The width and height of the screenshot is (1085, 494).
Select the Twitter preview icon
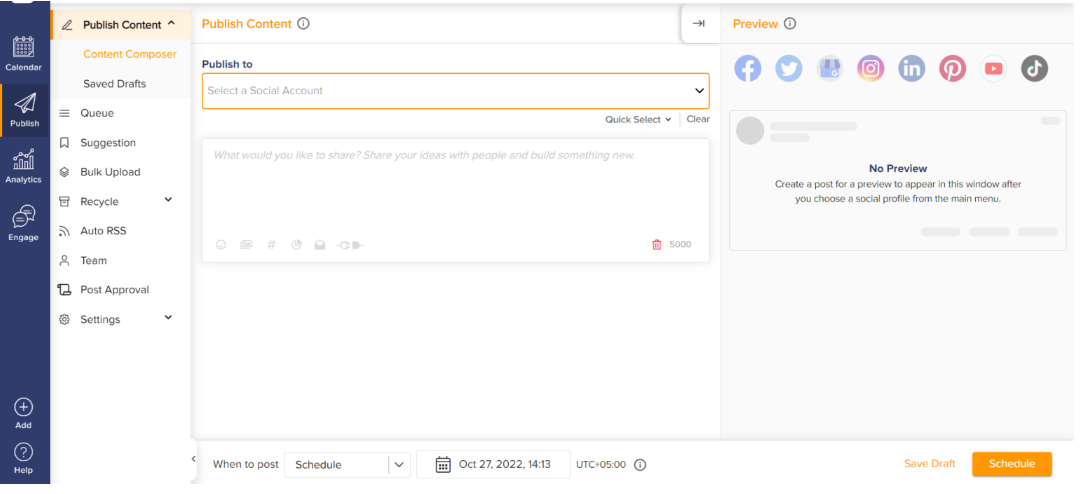(x=789, y=68)
